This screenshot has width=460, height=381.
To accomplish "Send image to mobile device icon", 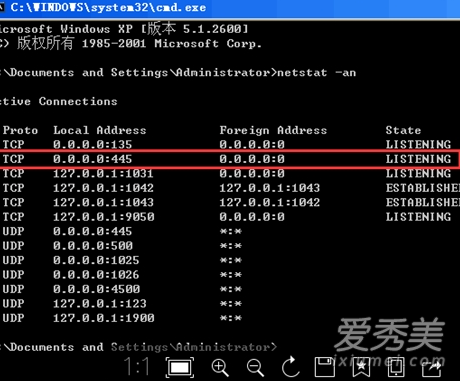I will pos(396,367).
